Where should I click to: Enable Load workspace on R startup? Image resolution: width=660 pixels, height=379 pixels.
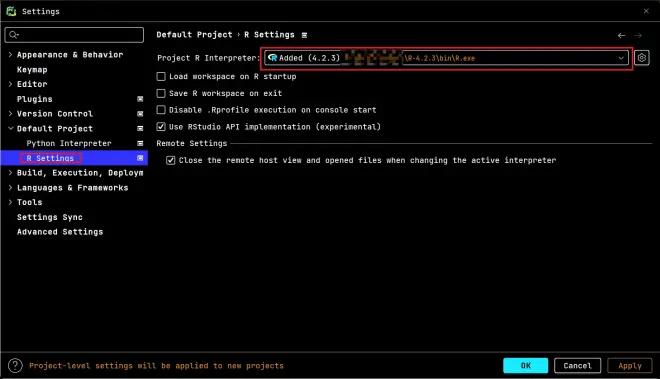click(161, 77)
